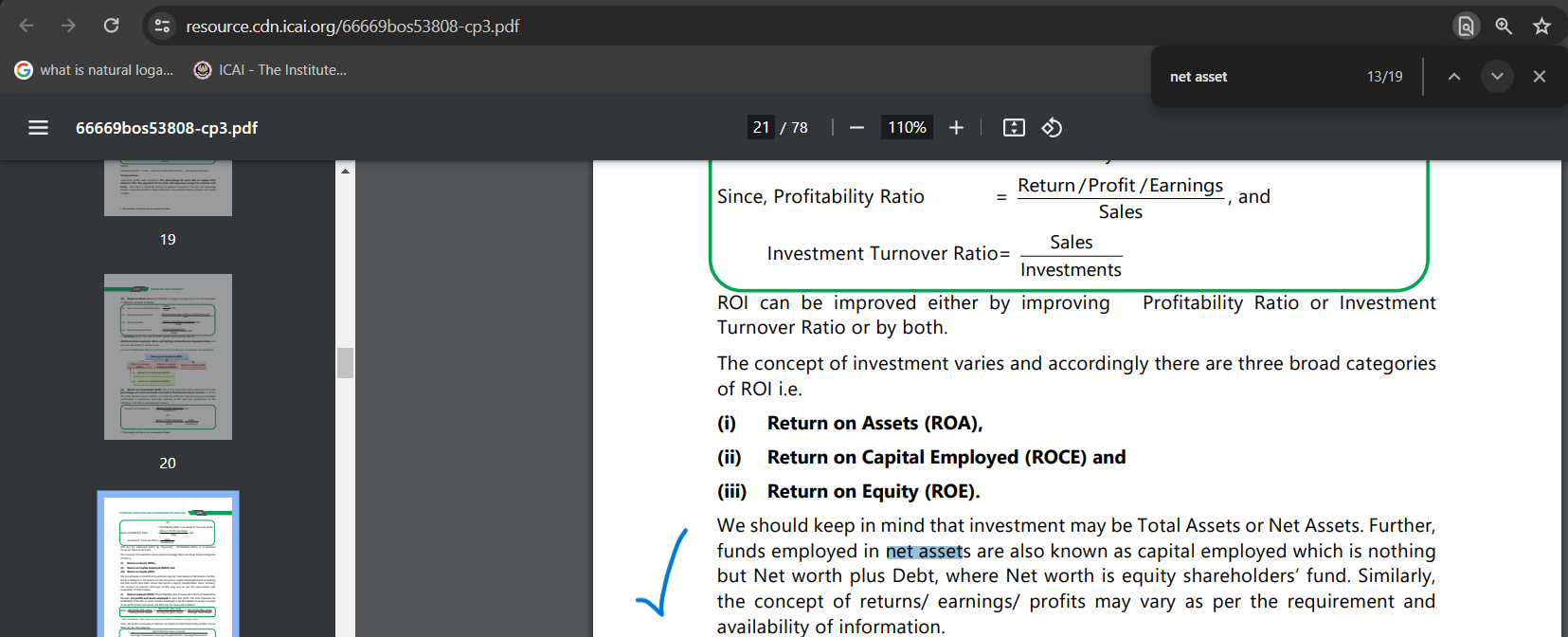Image resolution: width=1568 pixels, height=637 pixels.
Task: Open the Google Lens search icon
Action: (x=1466, y=26)
